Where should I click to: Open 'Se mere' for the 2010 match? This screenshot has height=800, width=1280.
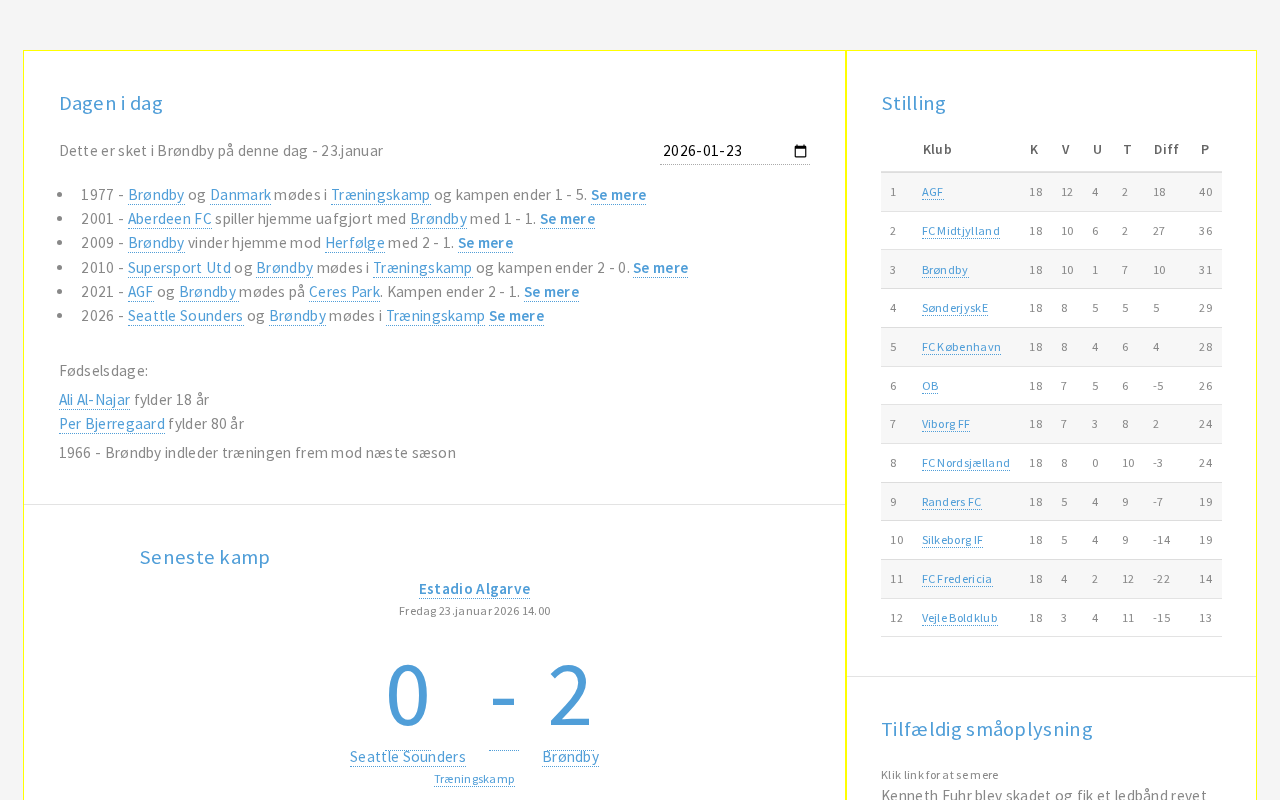point(660,268)
